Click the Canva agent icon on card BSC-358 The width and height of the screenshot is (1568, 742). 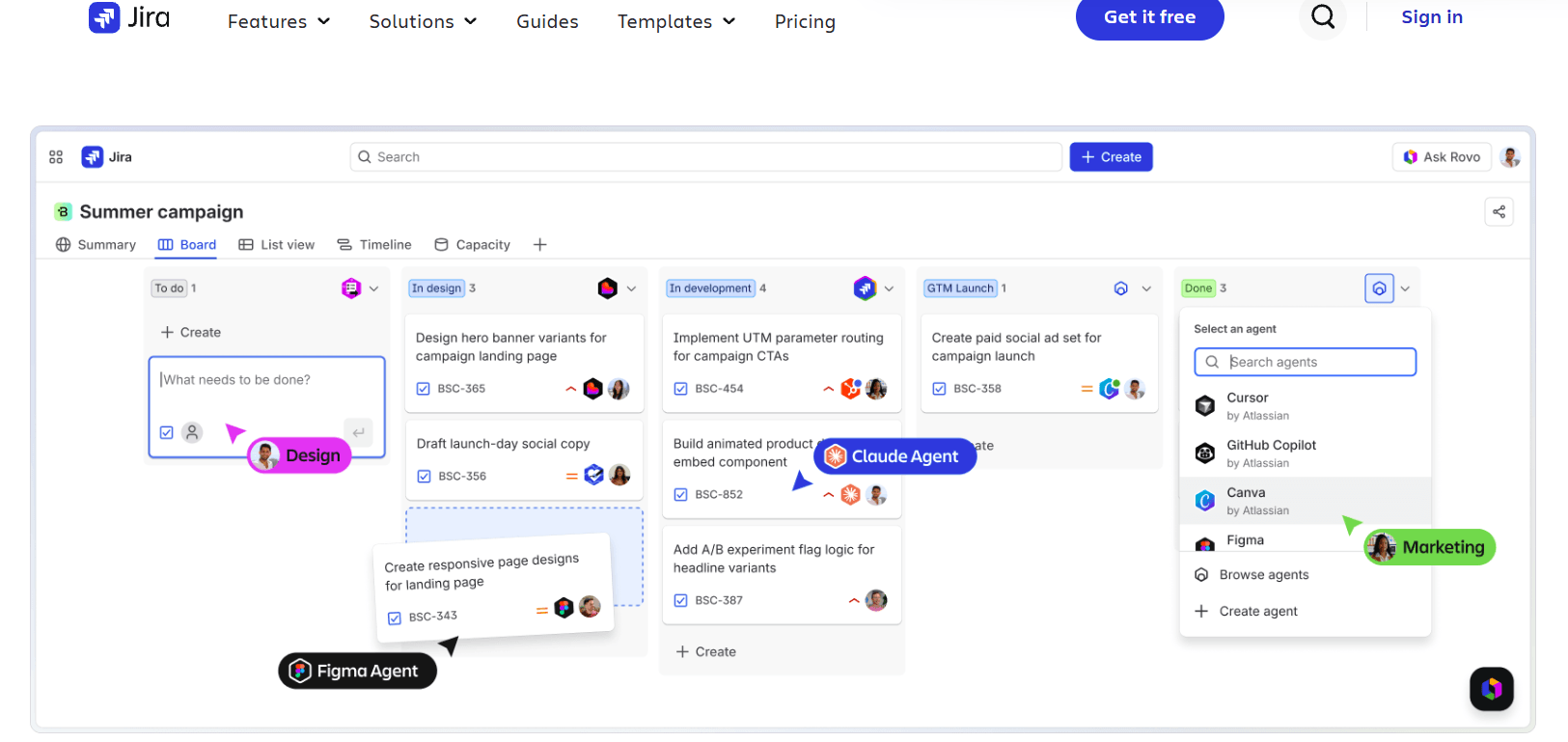point(1110,389)
